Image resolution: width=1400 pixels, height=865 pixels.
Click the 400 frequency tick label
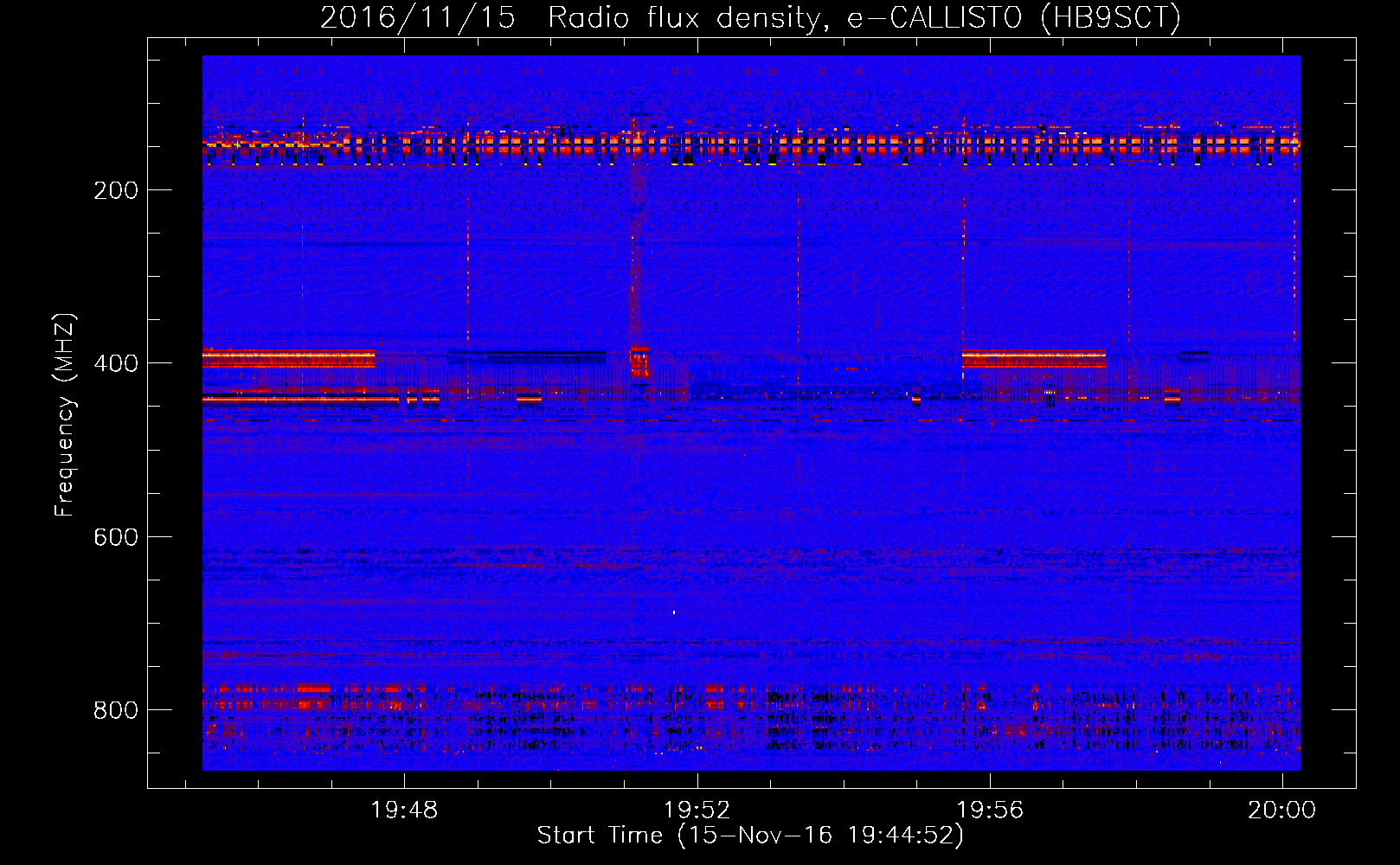coord(116,363)
